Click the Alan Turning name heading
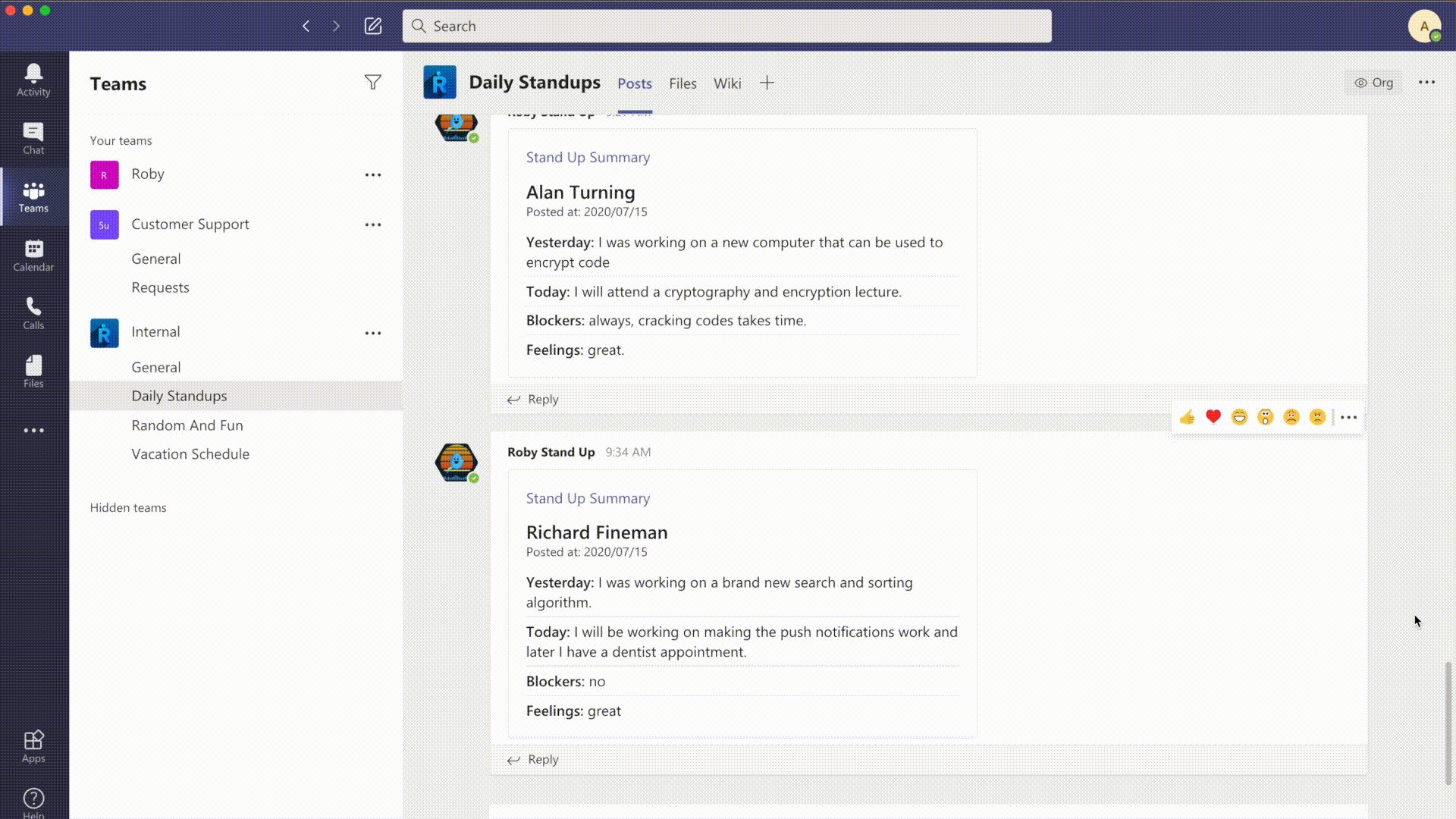Image resolution: width=1456 pixels, height=819 pixels. point(580,193)
